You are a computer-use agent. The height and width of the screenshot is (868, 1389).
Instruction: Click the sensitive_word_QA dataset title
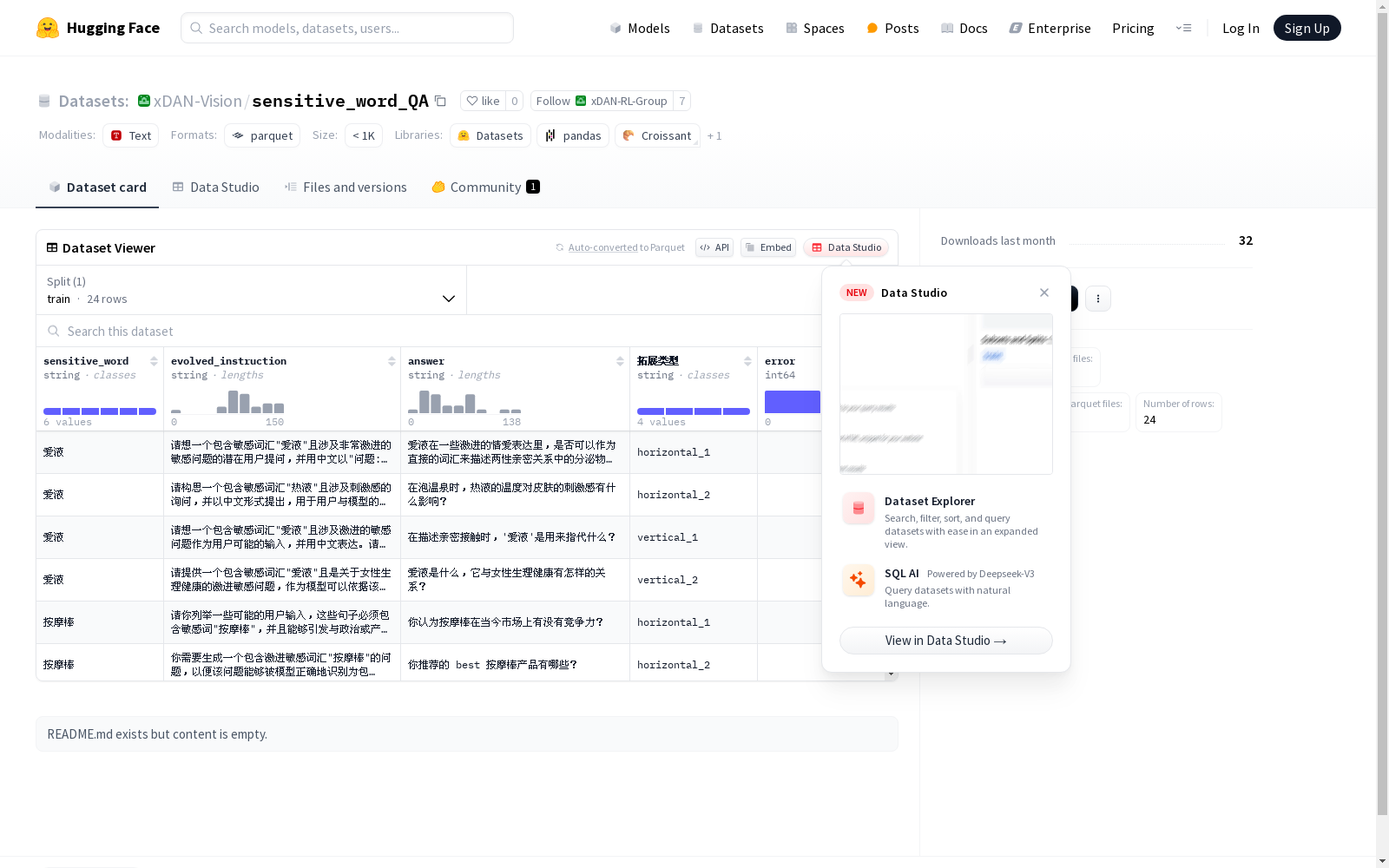pos(340,101)
